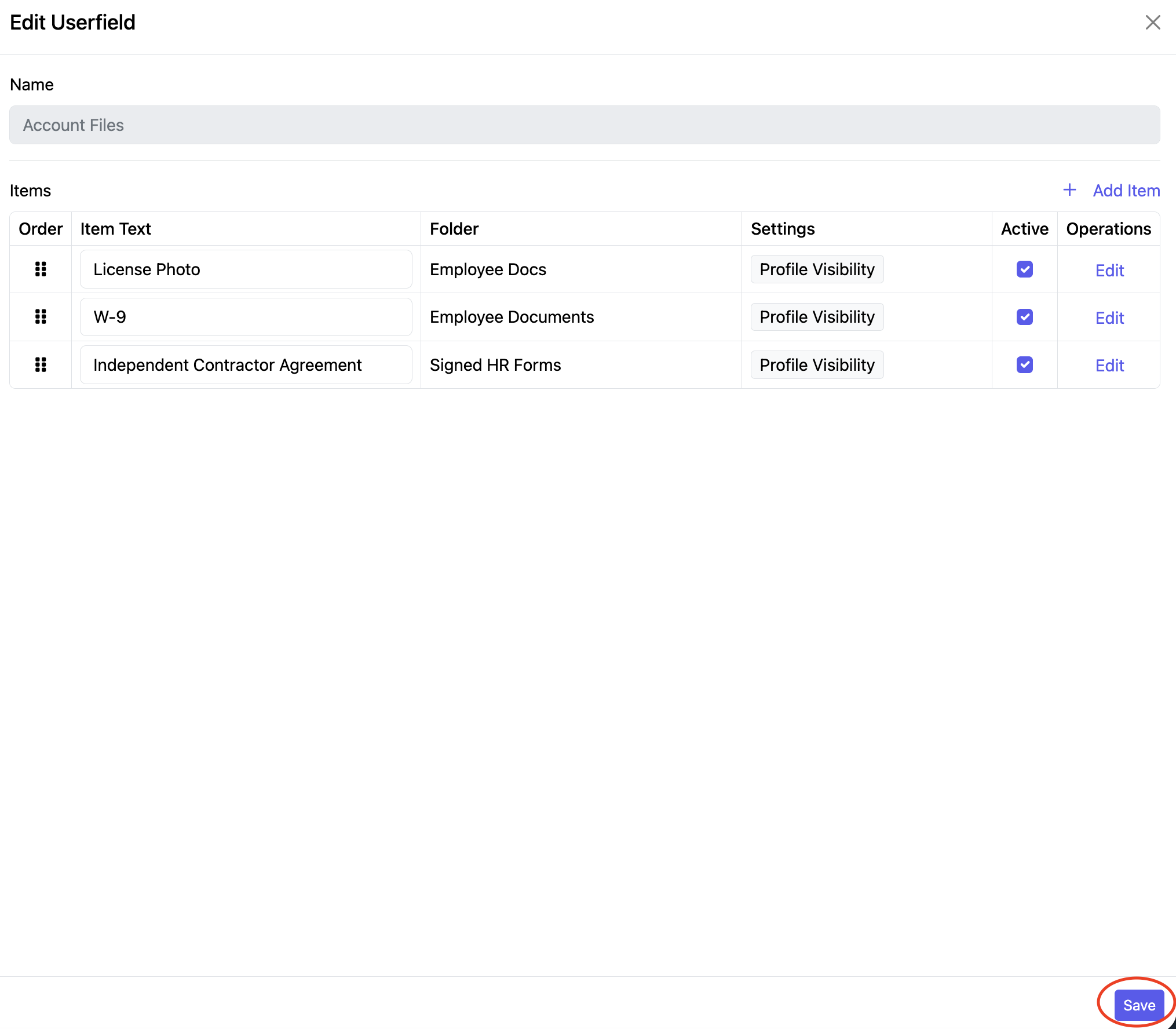Focus the W-9 item text field
This screenshot has width=1176, height=1029.
pos(246,317)
